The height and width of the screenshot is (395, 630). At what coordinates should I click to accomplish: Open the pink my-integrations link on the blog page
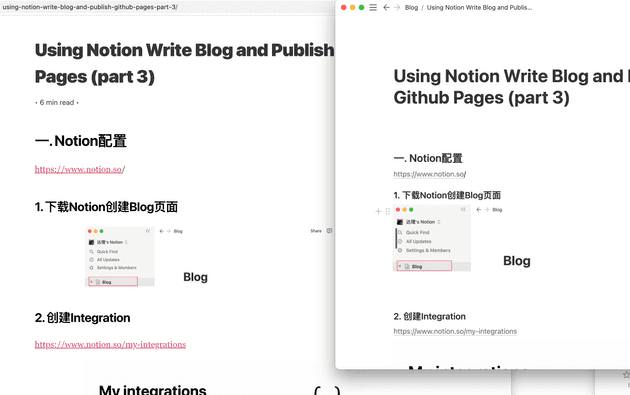[110, 344]
